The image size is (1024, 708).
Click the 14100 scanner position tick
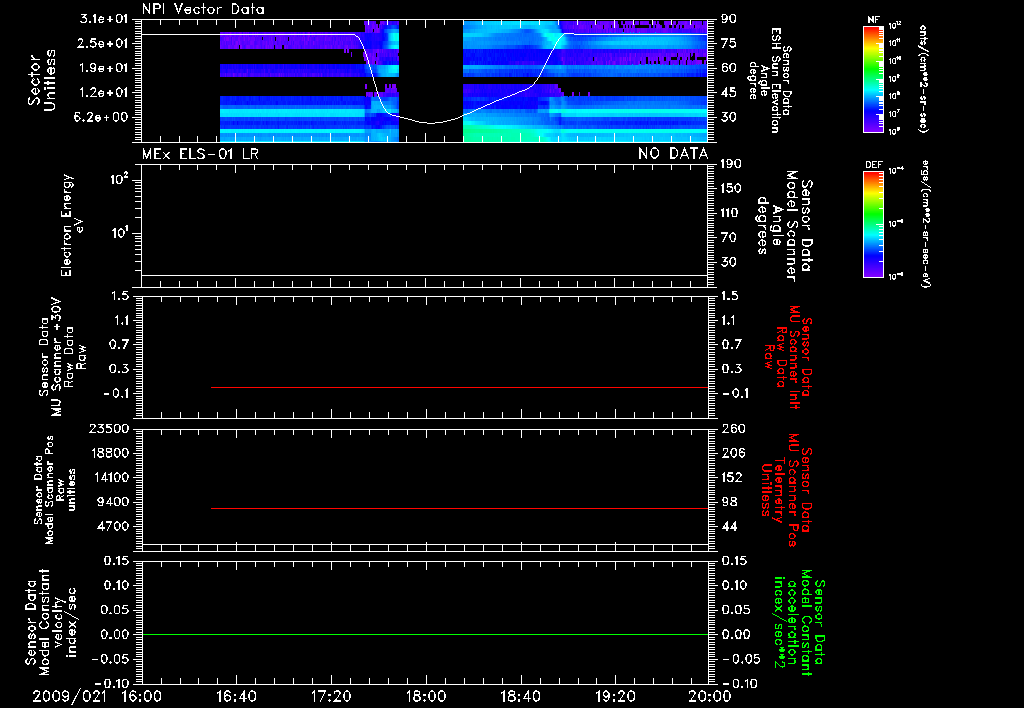(109, 477)
